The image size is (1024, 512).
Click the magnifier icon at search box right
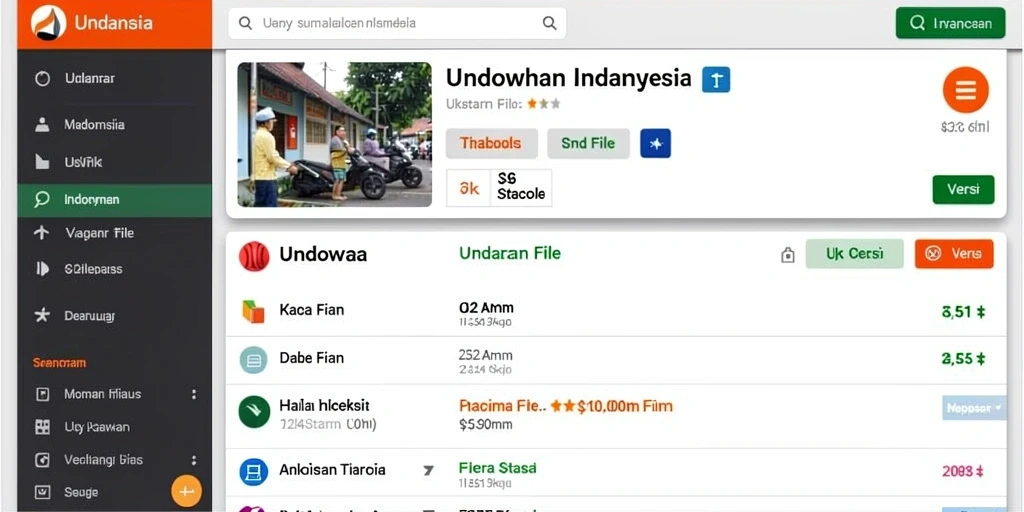click(x=549, y=23)
